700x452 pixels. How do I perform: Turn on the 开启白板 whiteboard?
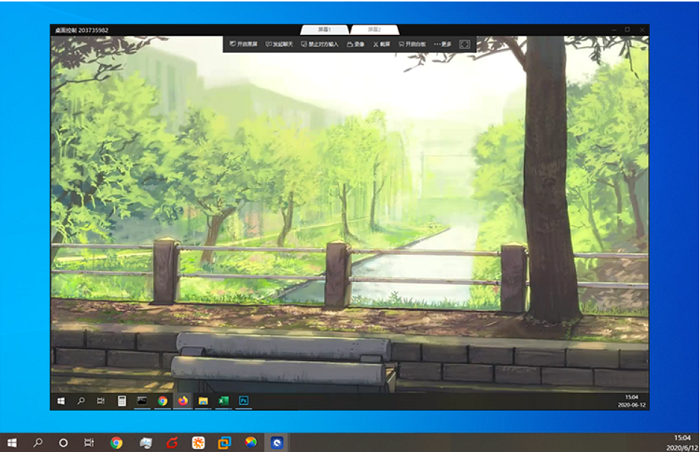coord(413,44)
